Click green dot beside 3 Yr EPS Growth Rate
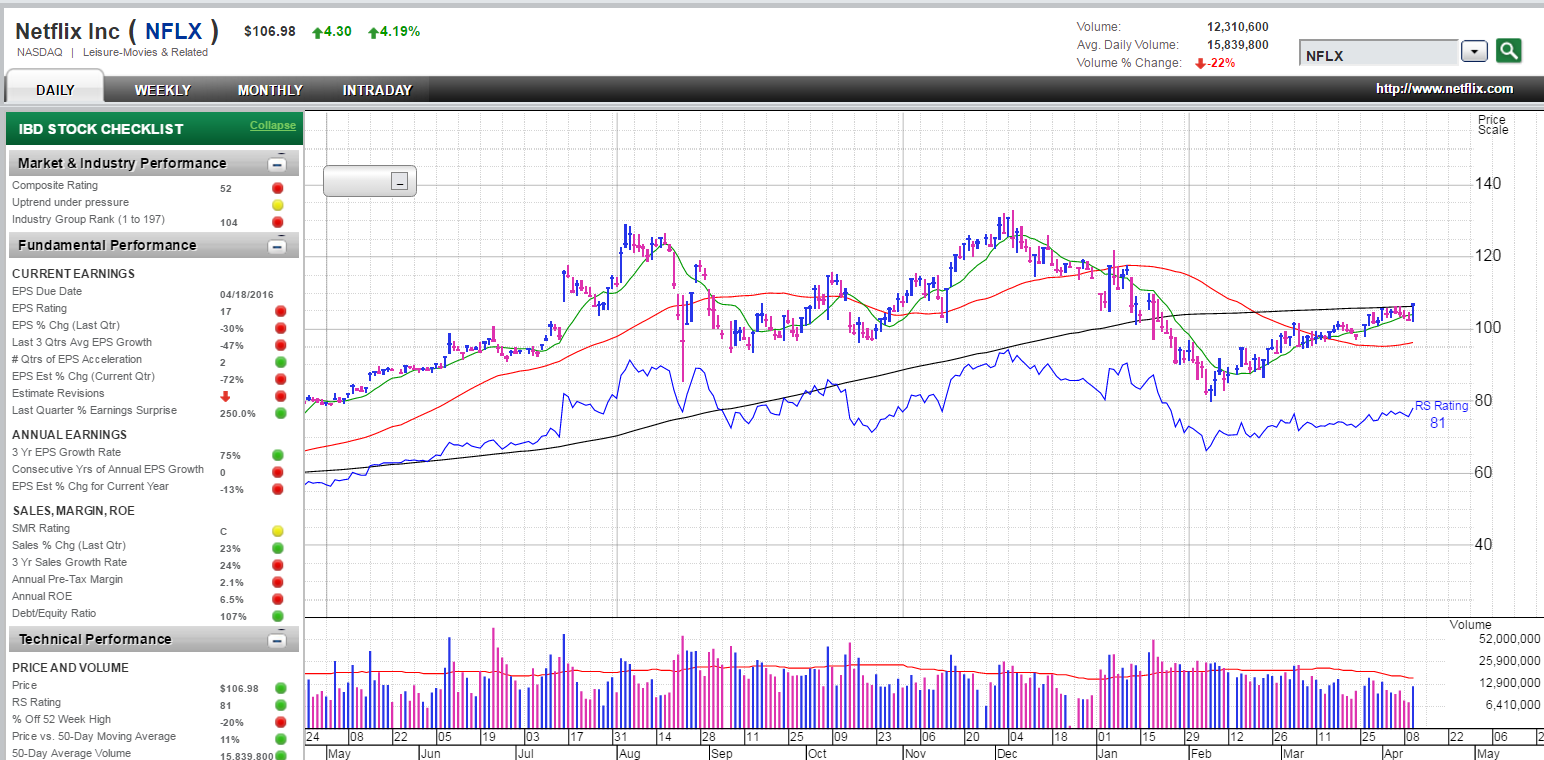This screenshot has width=1544, height=760. [x=280, y=455]
